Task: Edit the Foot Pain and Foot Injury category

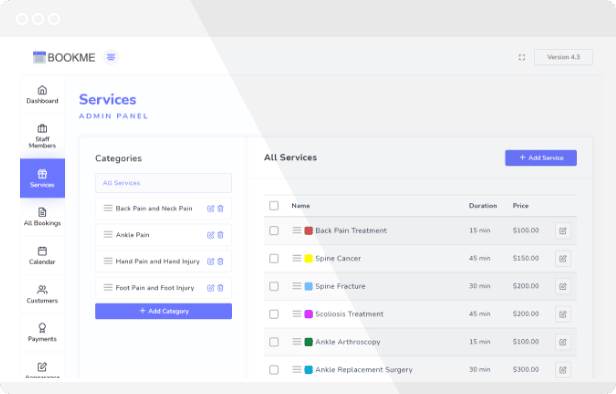Action: (211, 288)
